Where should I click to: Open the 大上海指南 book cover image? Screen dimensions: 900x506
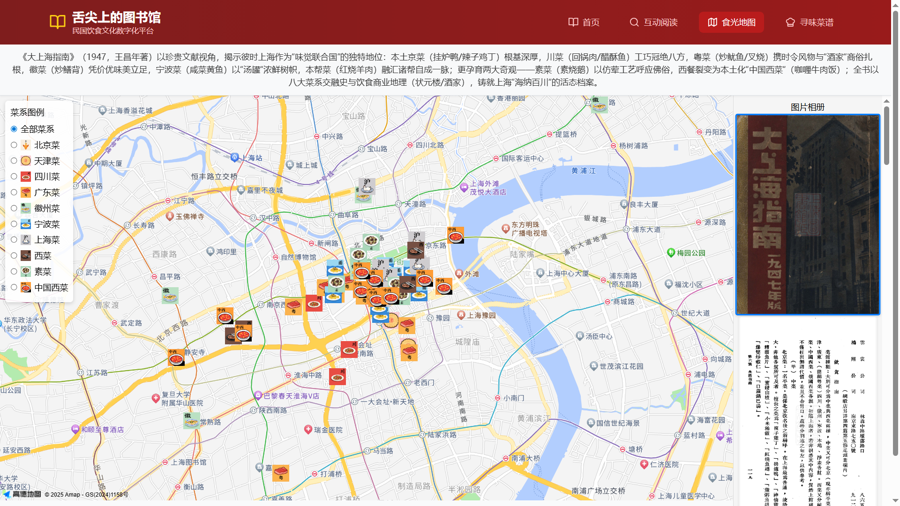point(808,215)
